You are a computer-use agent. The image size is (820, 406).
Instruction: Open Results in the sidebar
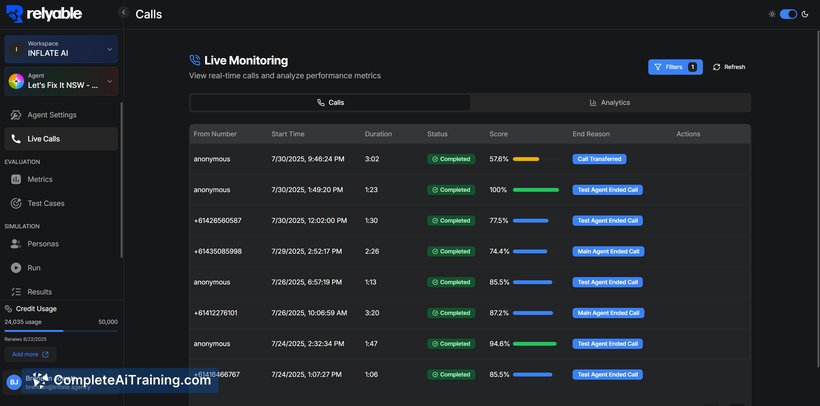(61, 292)
